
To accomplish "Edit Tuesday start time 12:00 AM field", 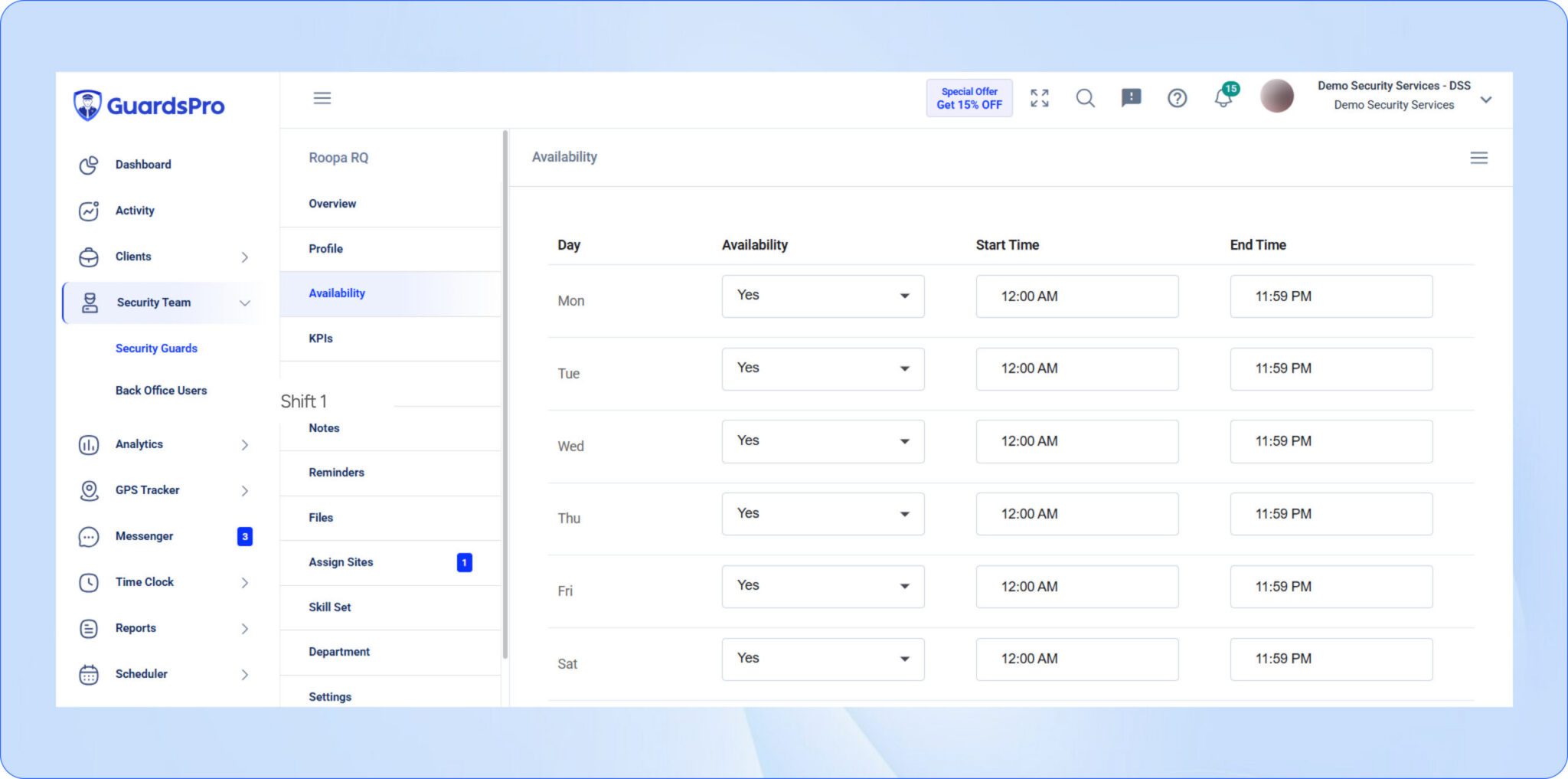I will 1077,369.
